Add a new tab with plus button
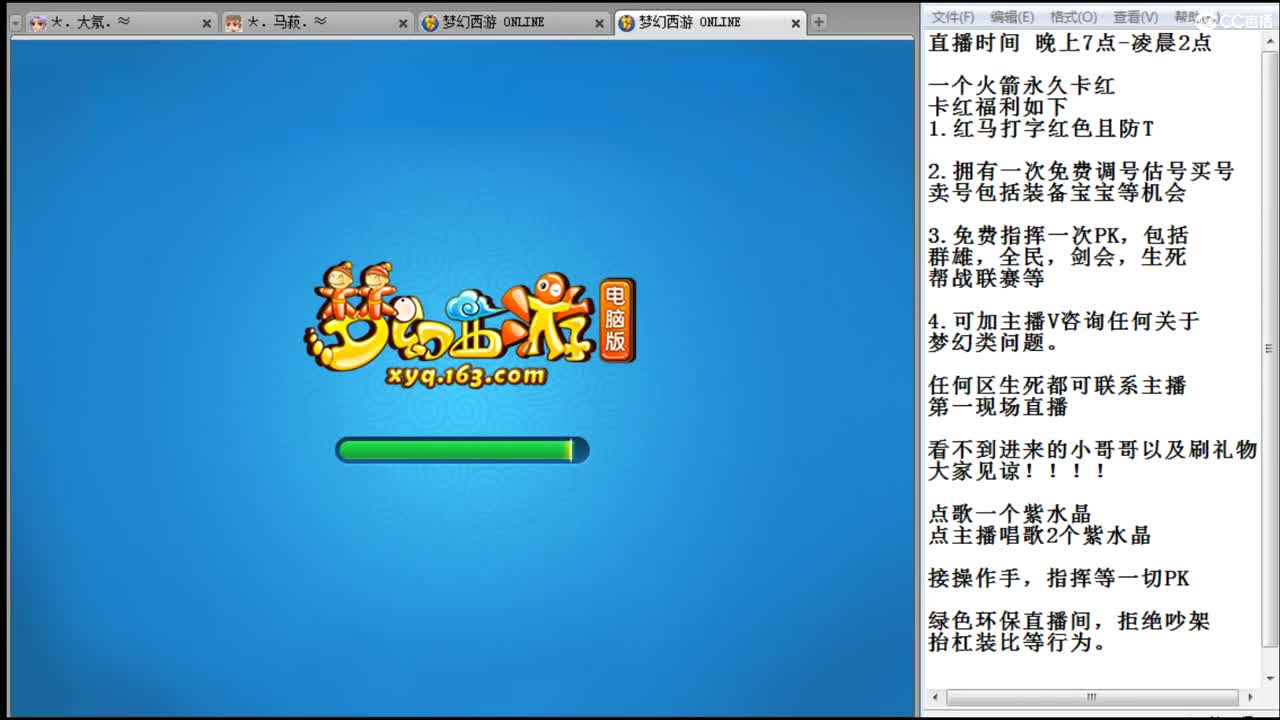 tap(818, 22)
